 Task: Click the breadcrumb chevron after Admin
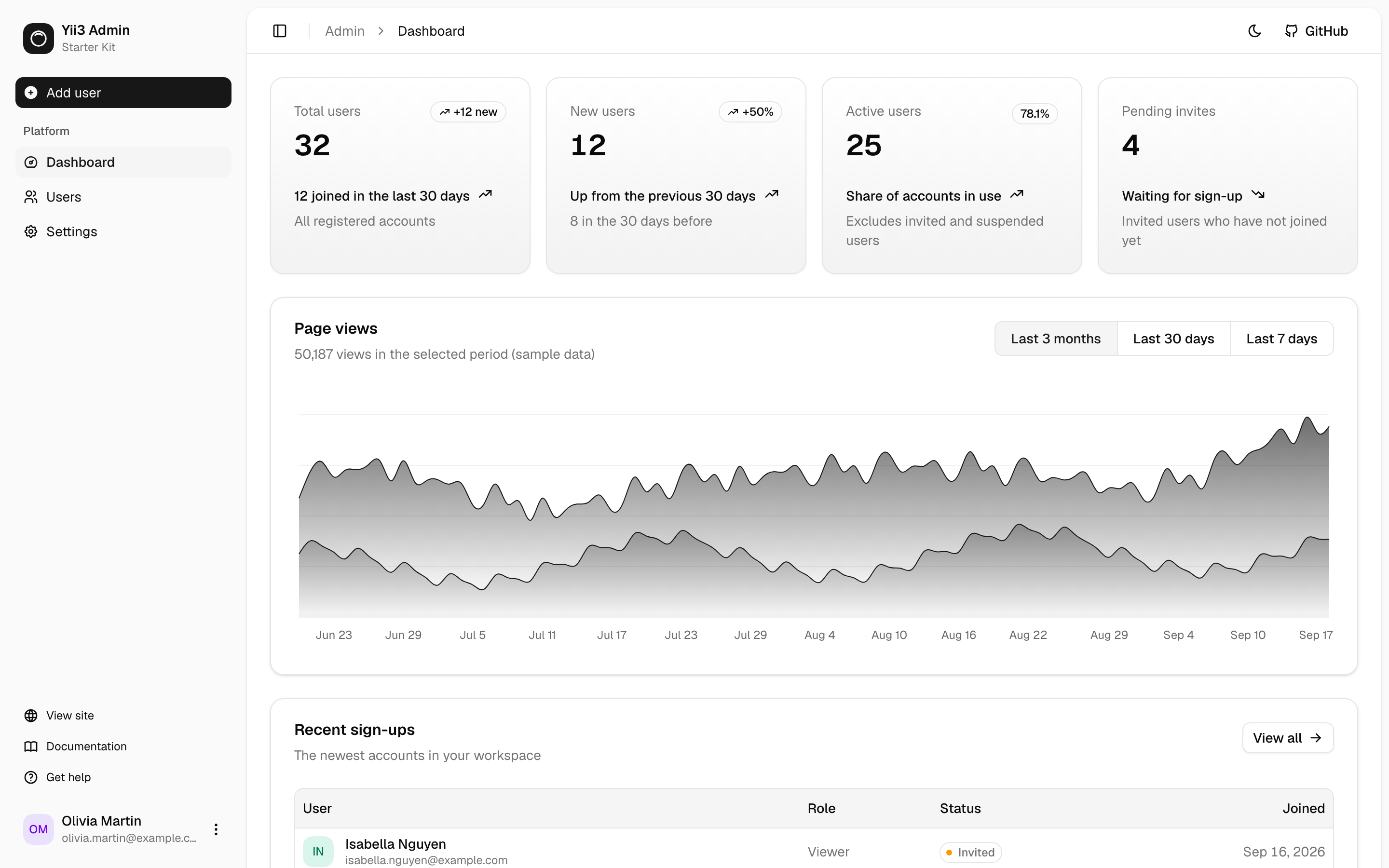[x=381, y=31]
